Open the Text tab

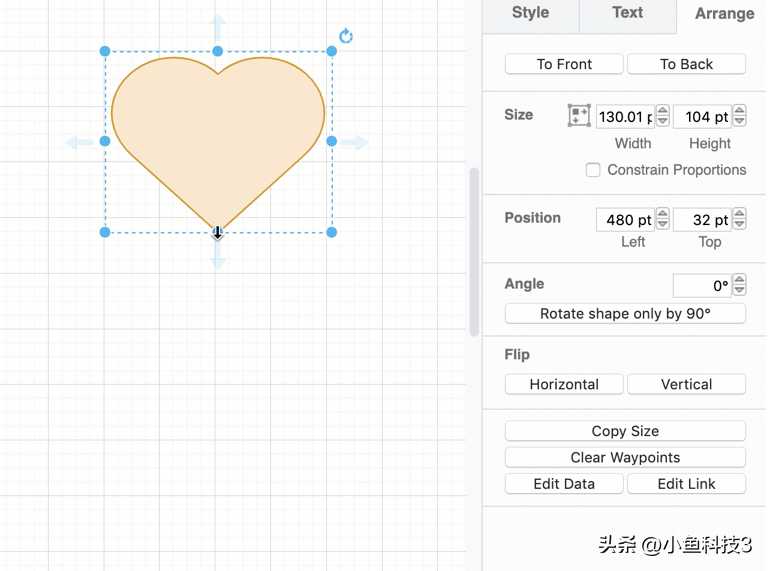(x=627, y=13)
